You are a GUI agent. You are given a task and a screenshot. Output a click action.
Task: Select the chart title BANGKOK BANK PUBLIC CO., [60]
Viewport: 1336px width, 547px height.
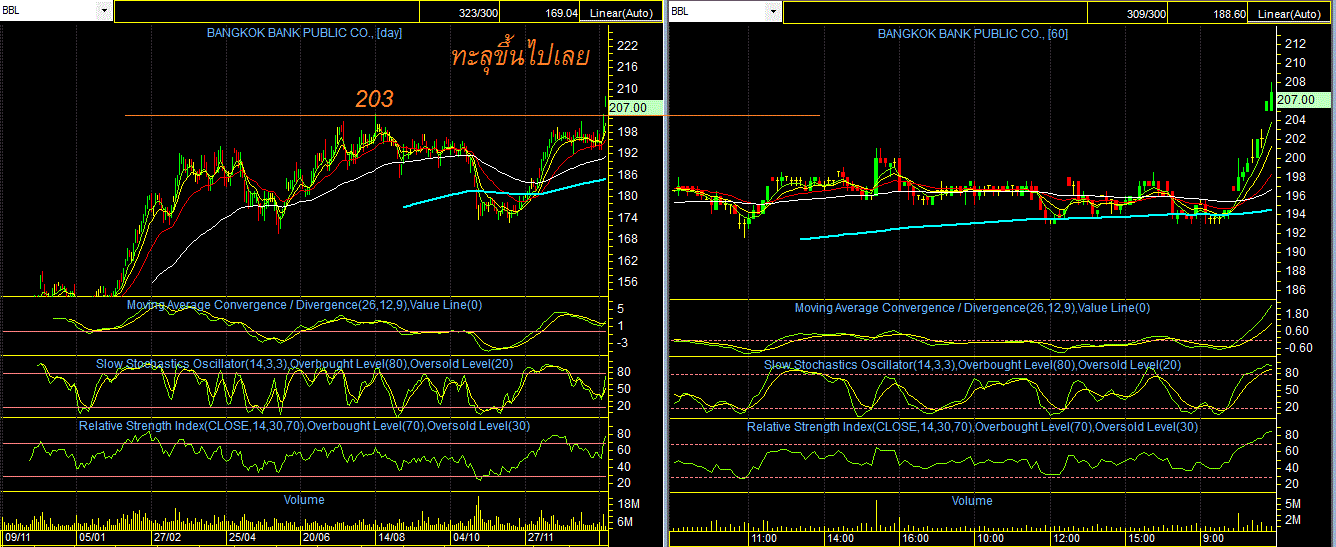(x=973, y=33)
